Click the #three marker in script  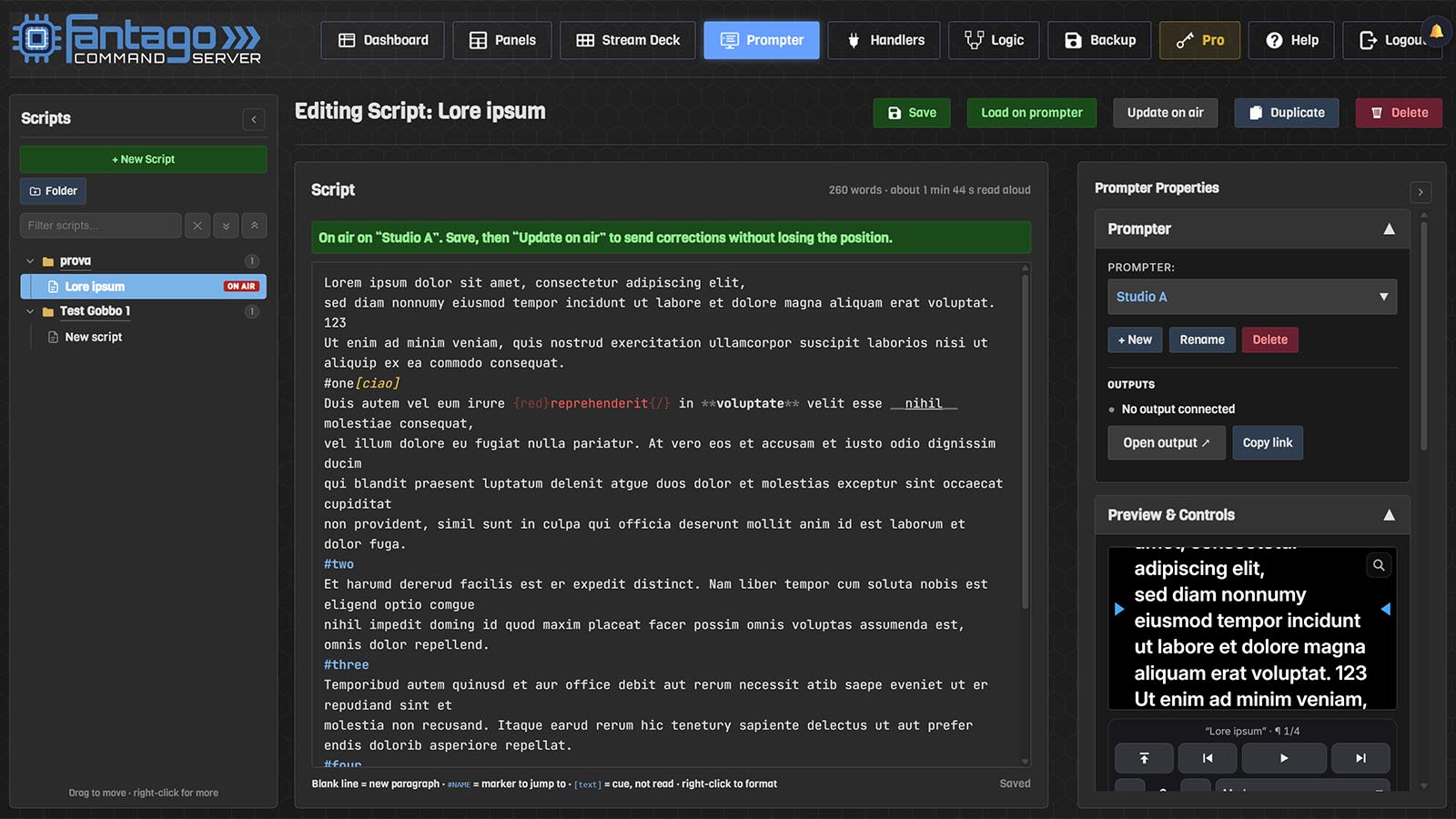point(347,665)
